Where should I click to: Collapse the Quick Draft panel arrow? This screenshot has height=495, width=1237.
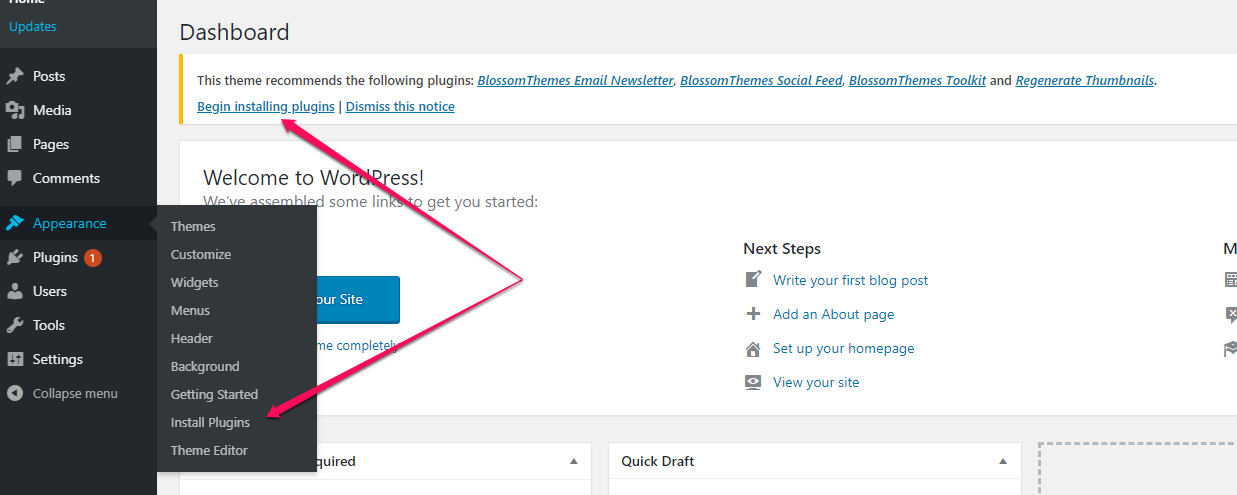click(1002, 461)
